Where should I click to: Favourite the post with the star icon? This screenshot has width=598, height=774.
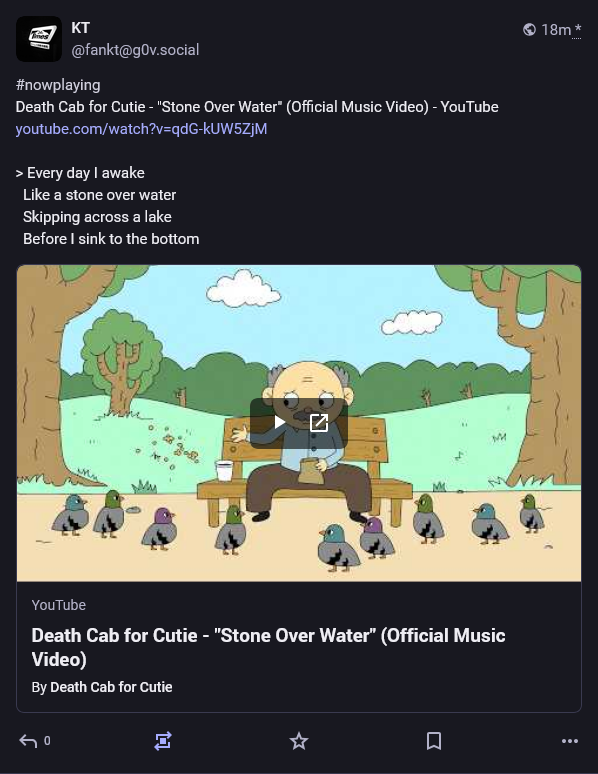point(299,741)
